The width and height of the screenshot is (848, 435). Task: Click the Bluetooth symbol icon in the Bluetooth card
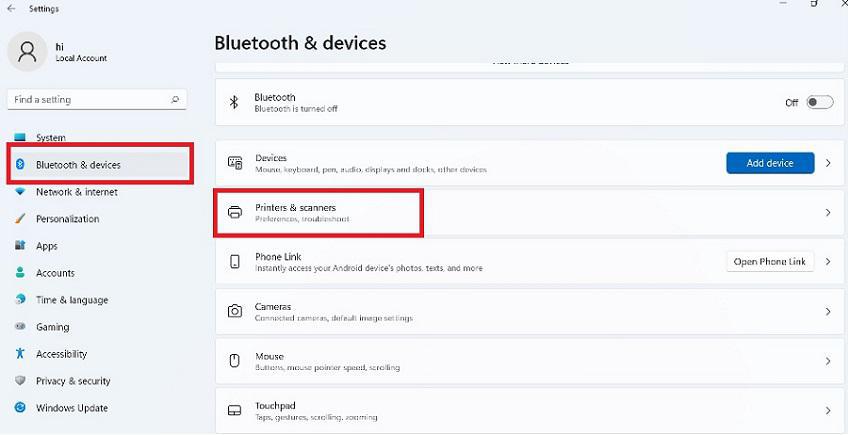coord(235,102)
